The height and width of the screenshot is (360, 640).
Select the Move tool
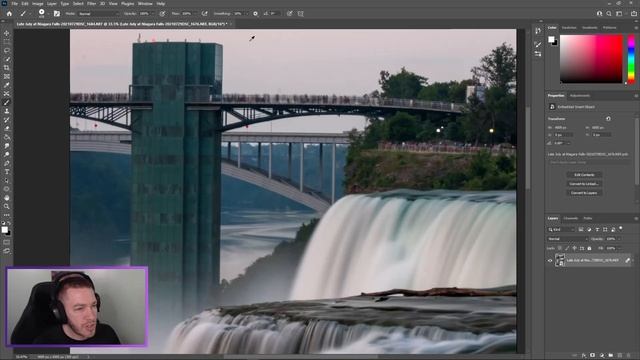pyautogui.click(x=7, y=33)
